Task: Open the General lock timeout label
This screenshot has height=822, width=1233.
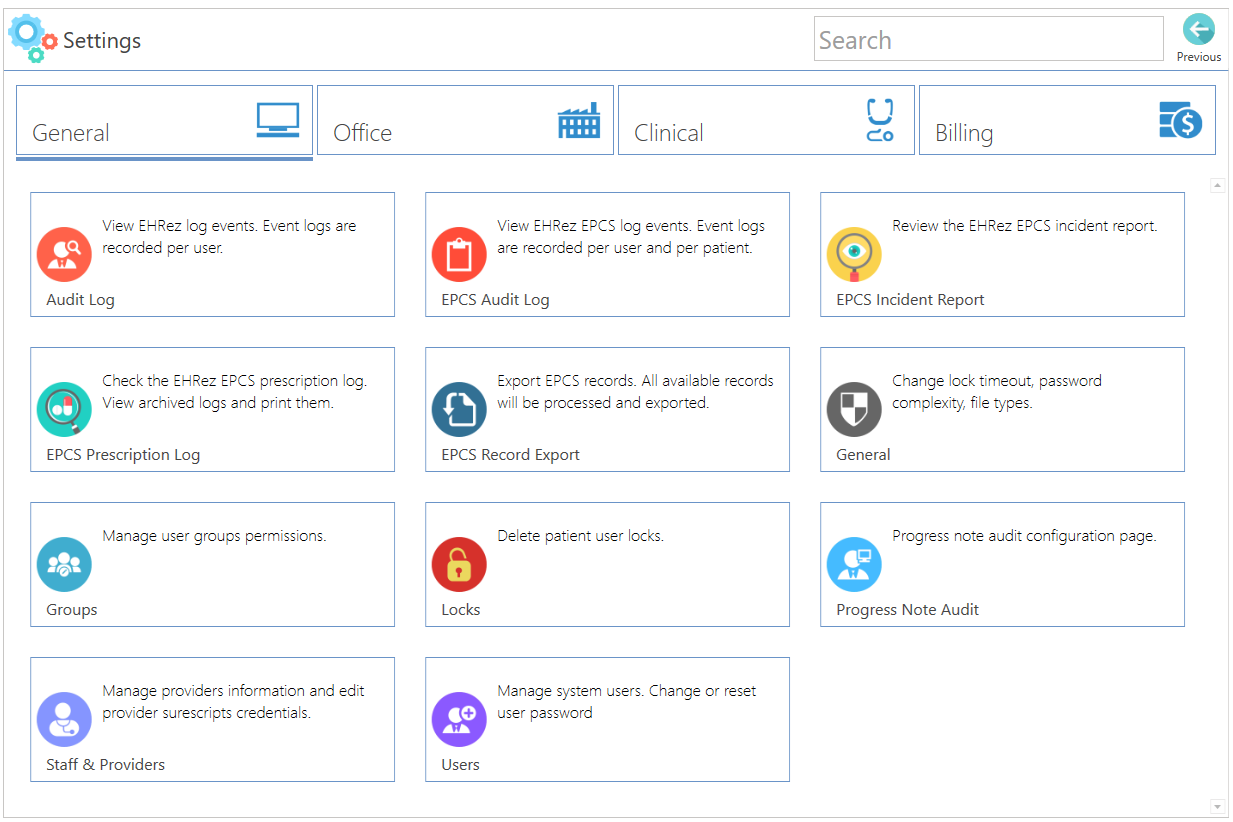Action: click(863, 455)
